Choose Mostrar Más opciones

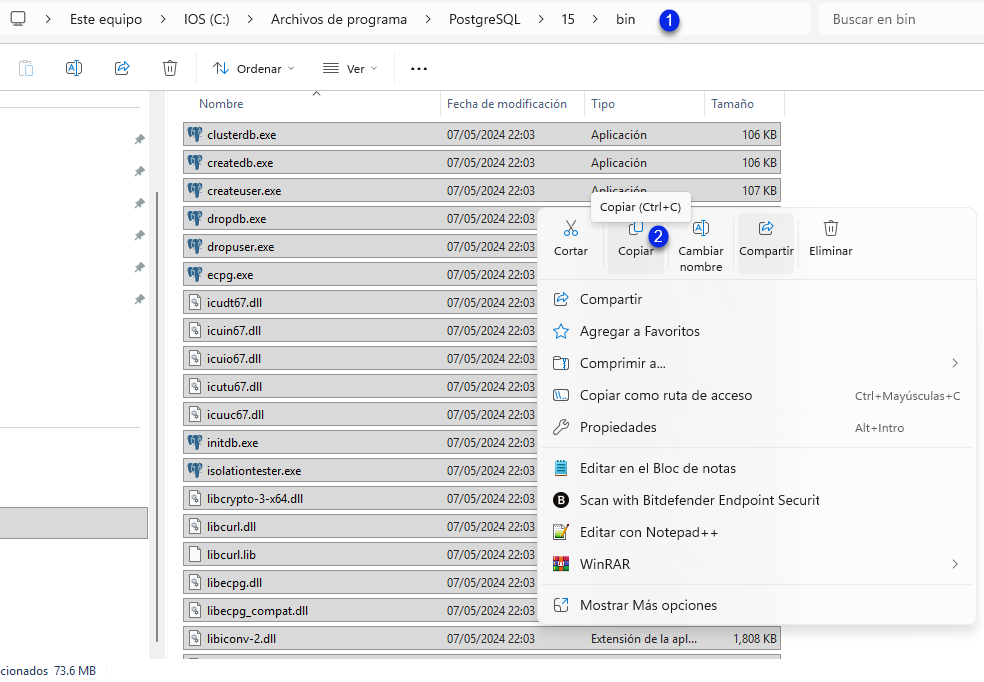[756, 605]
